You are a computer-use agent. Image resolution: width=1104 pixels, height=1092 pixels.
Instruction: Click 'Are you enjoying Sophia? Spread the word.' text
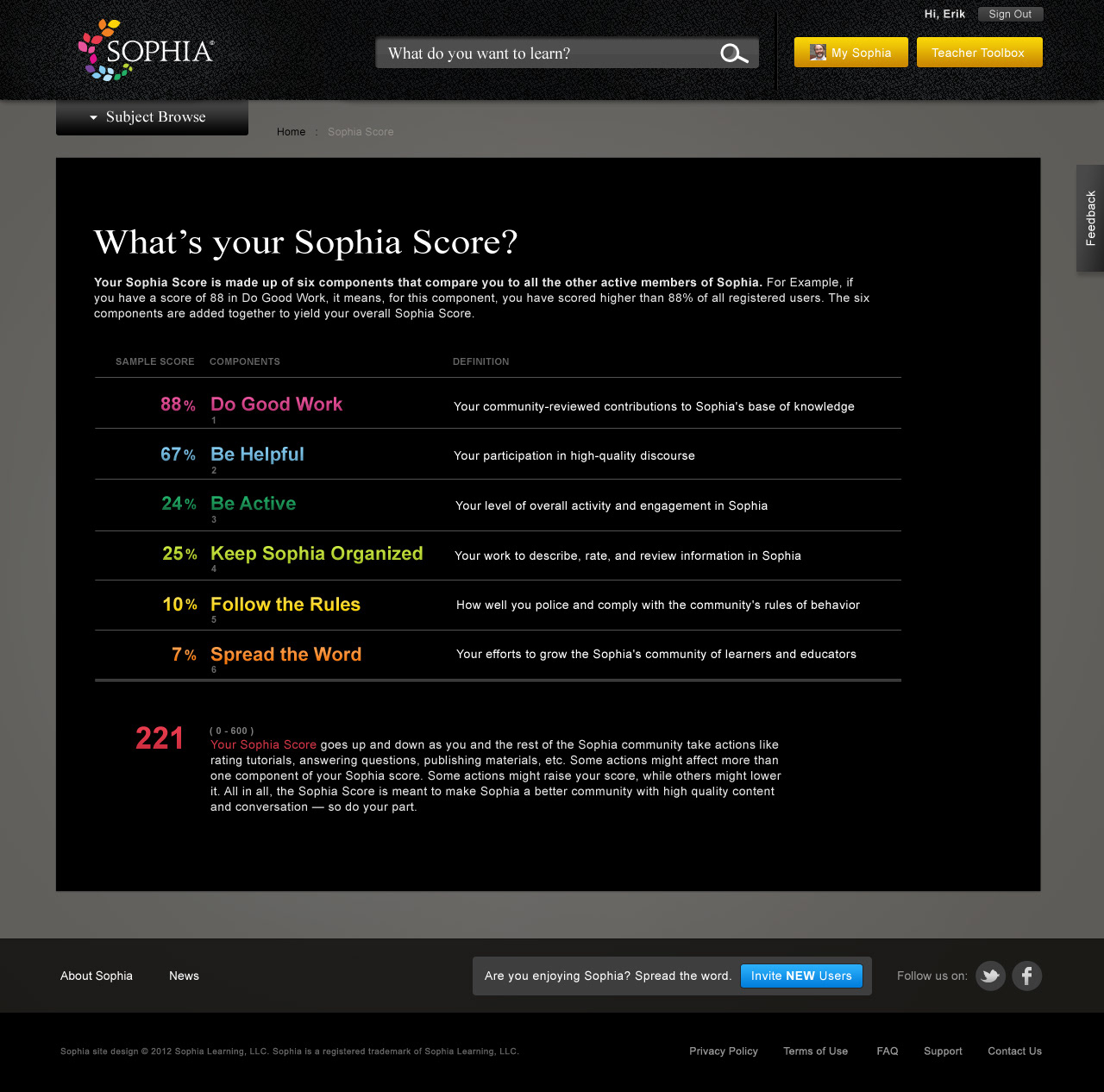pyautogui.click(x=607, y=976)
